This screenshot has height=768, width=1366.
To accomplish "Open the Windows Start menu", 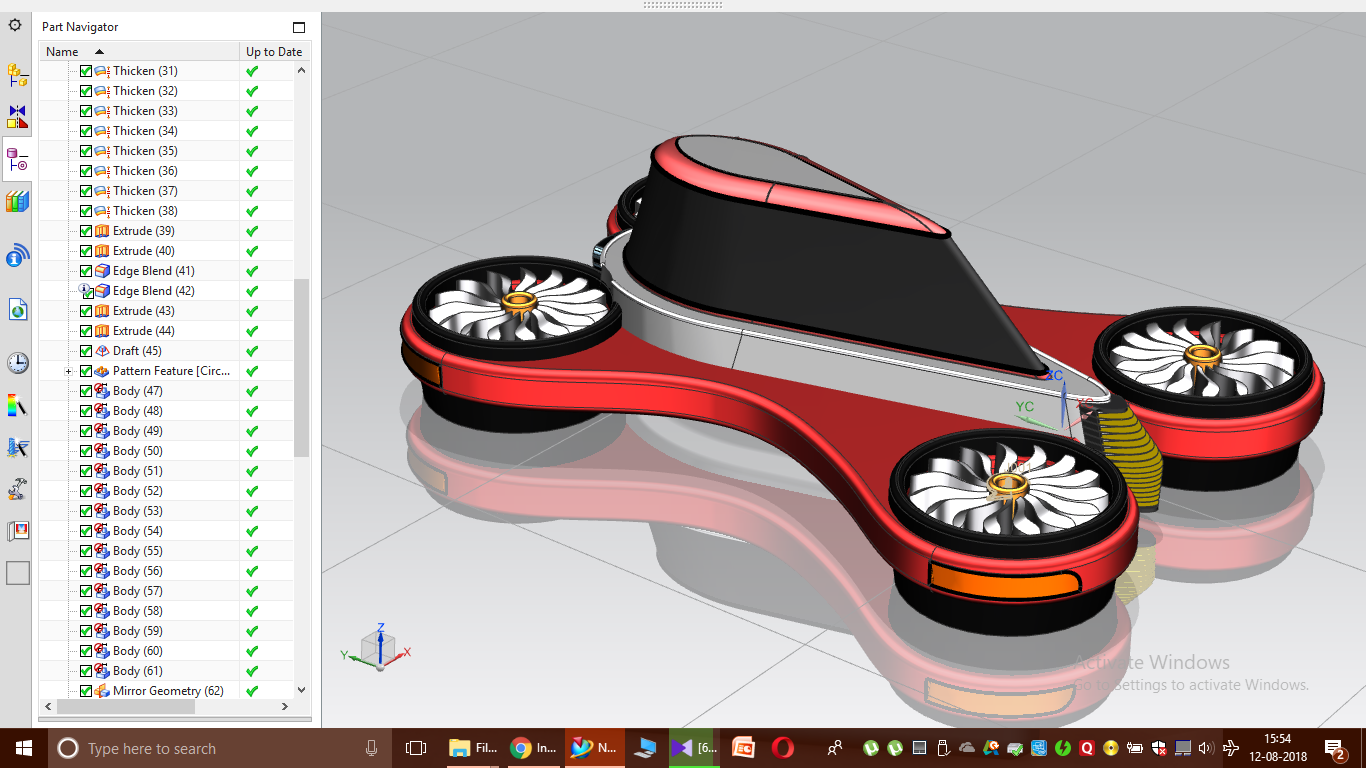I will tap(23, 748).
